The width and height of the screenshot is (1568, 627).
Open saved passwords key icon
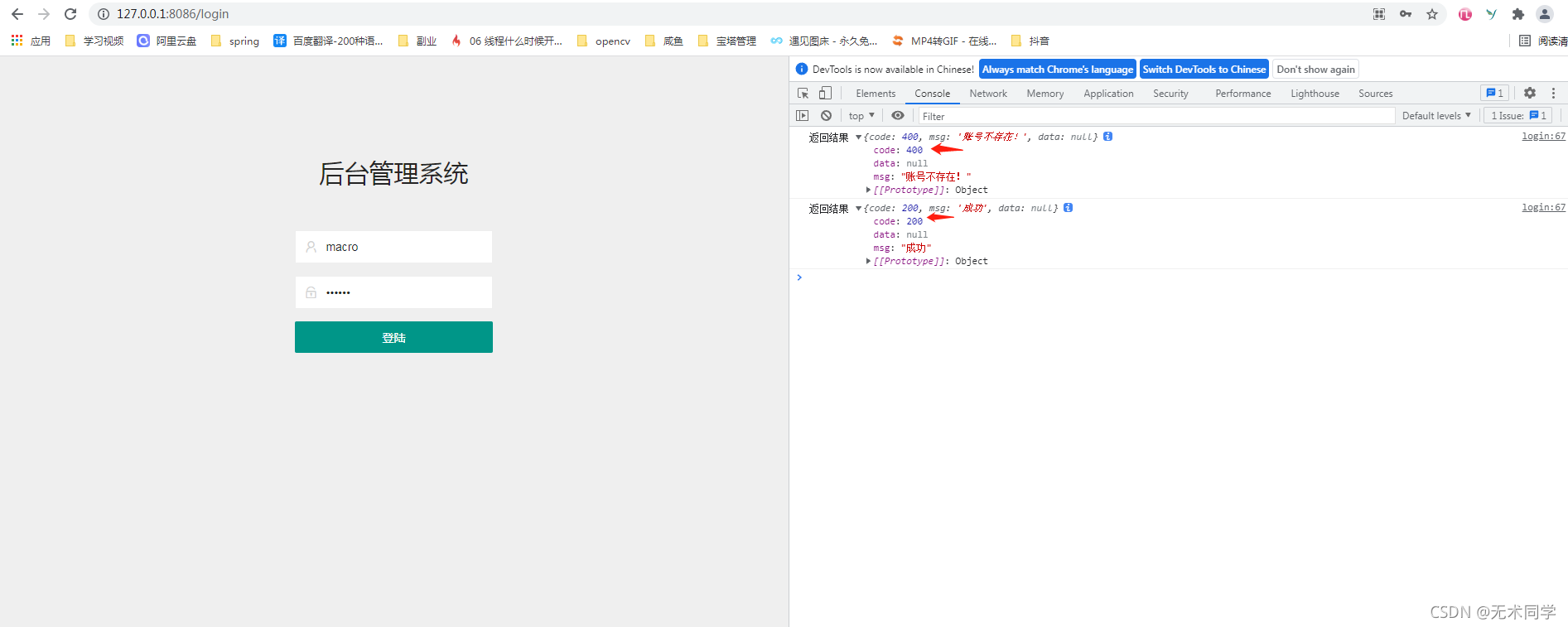tap(1406, 14)
